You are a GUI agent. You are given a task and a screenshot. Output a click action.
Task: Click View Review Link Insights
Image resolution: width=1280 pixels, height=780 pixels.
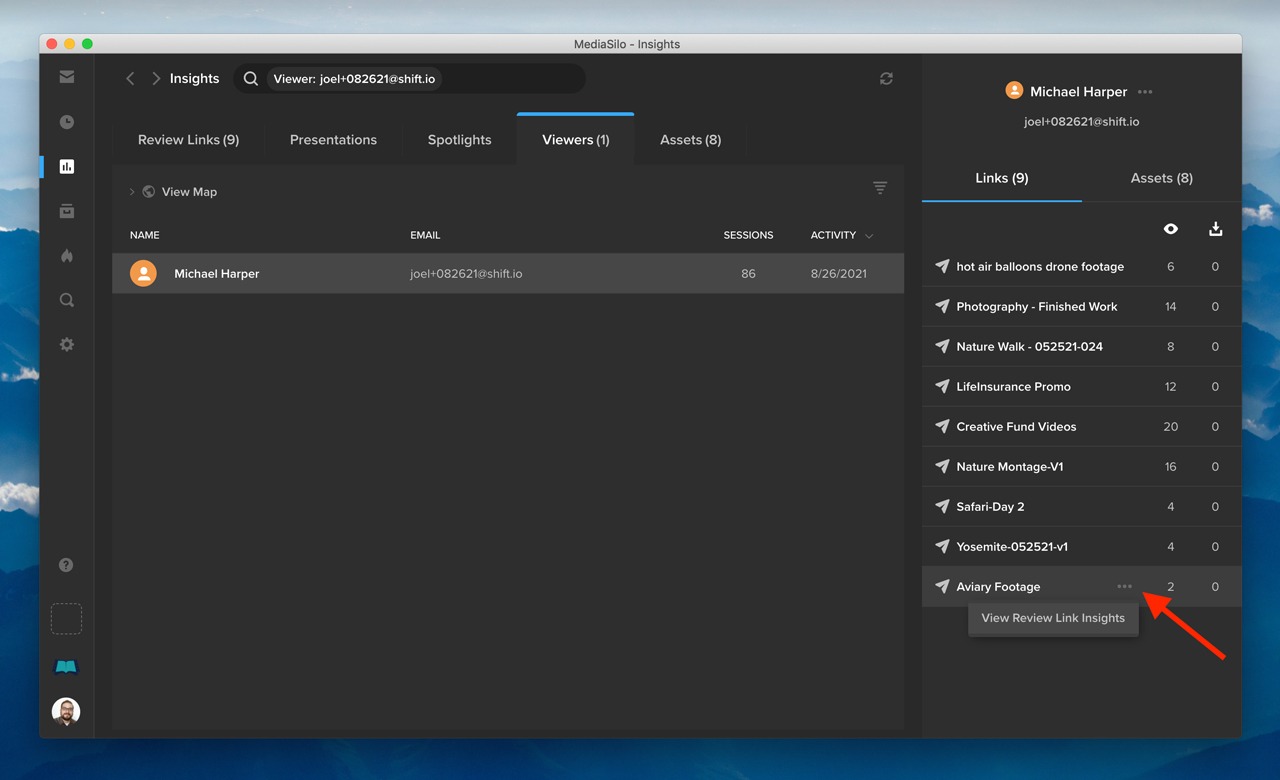click(x=1052, y=618)
